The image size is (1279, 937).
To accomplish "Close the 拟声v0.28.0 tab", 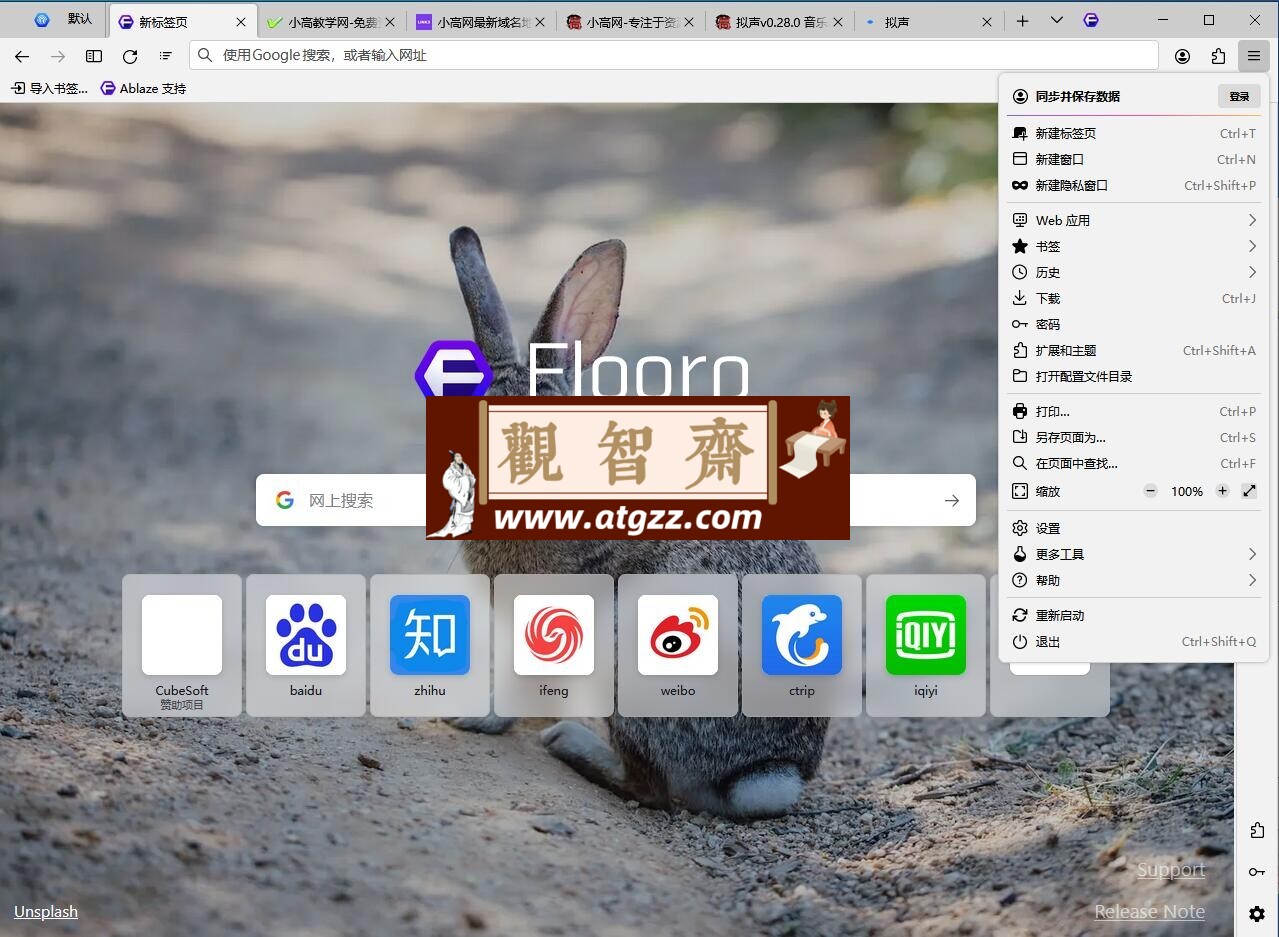I will [x=838, y=22].
